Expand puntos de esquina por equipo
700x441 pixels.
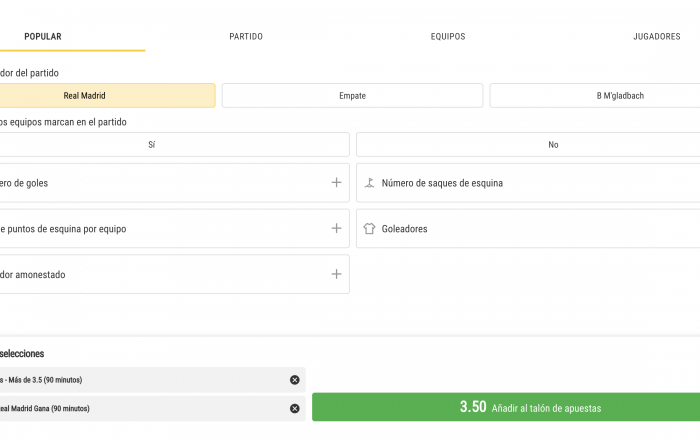336,228
